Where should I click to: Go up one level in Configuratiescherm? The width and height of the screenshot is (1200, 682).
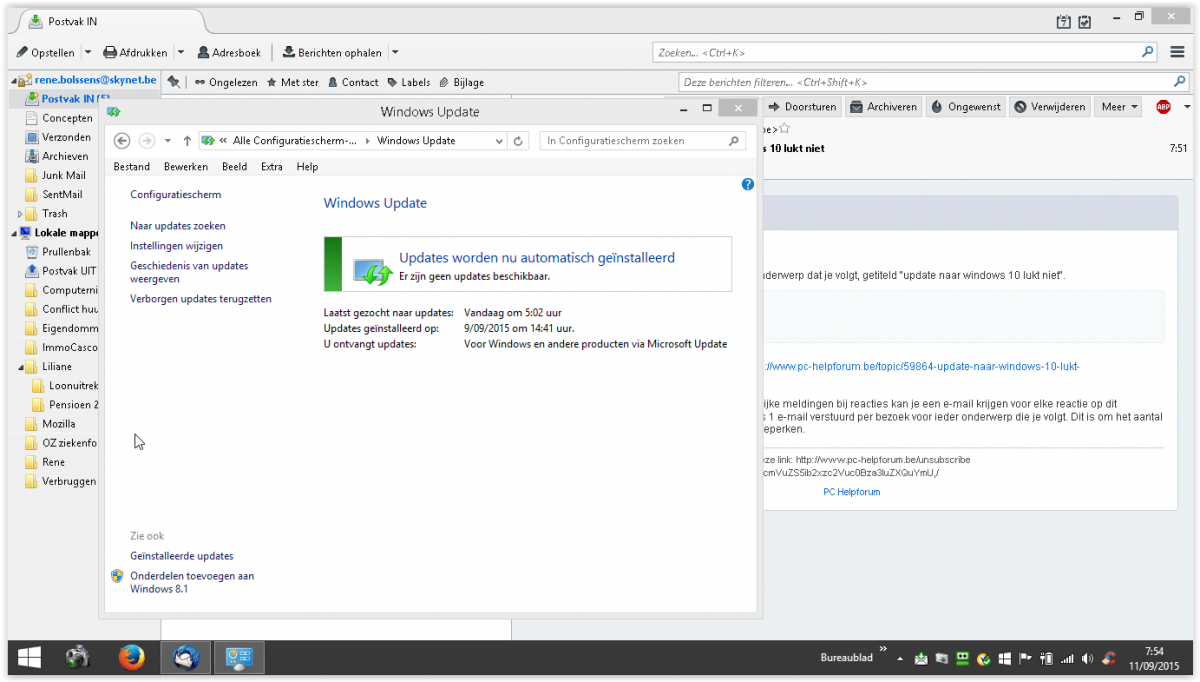point(187,141)
